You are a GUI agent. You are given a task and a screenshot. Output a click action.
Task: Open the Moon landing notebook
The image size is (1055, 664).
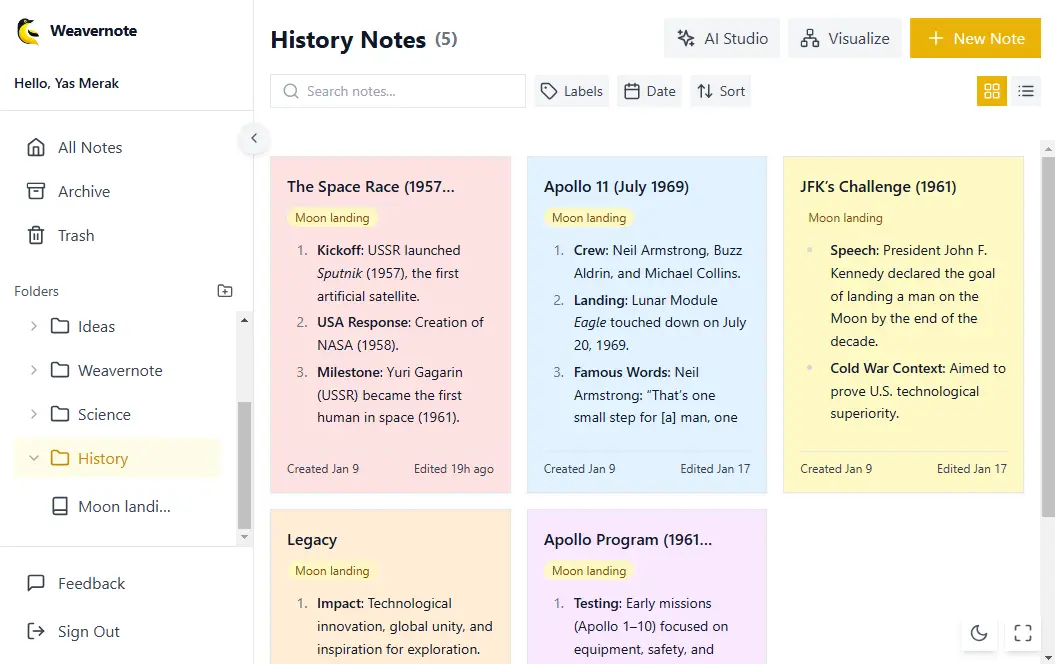[x=123, y=507]
